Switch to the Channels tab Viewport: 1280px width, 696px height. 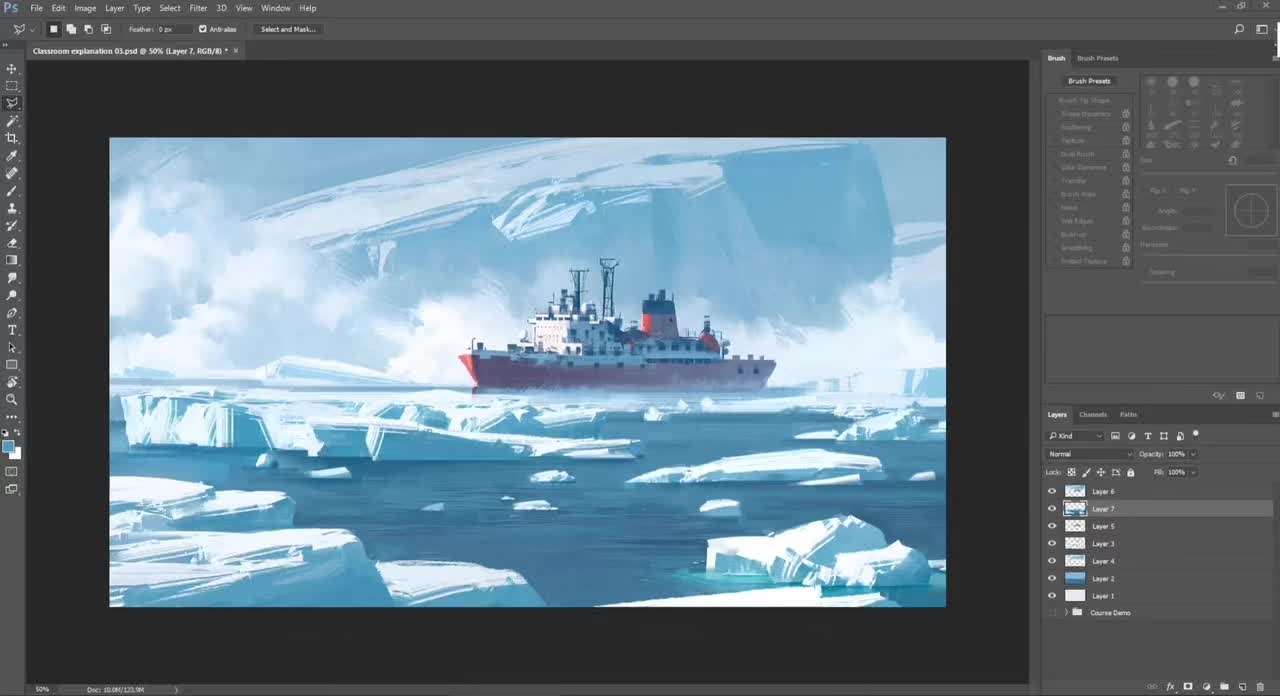(x=1093, y=414)
